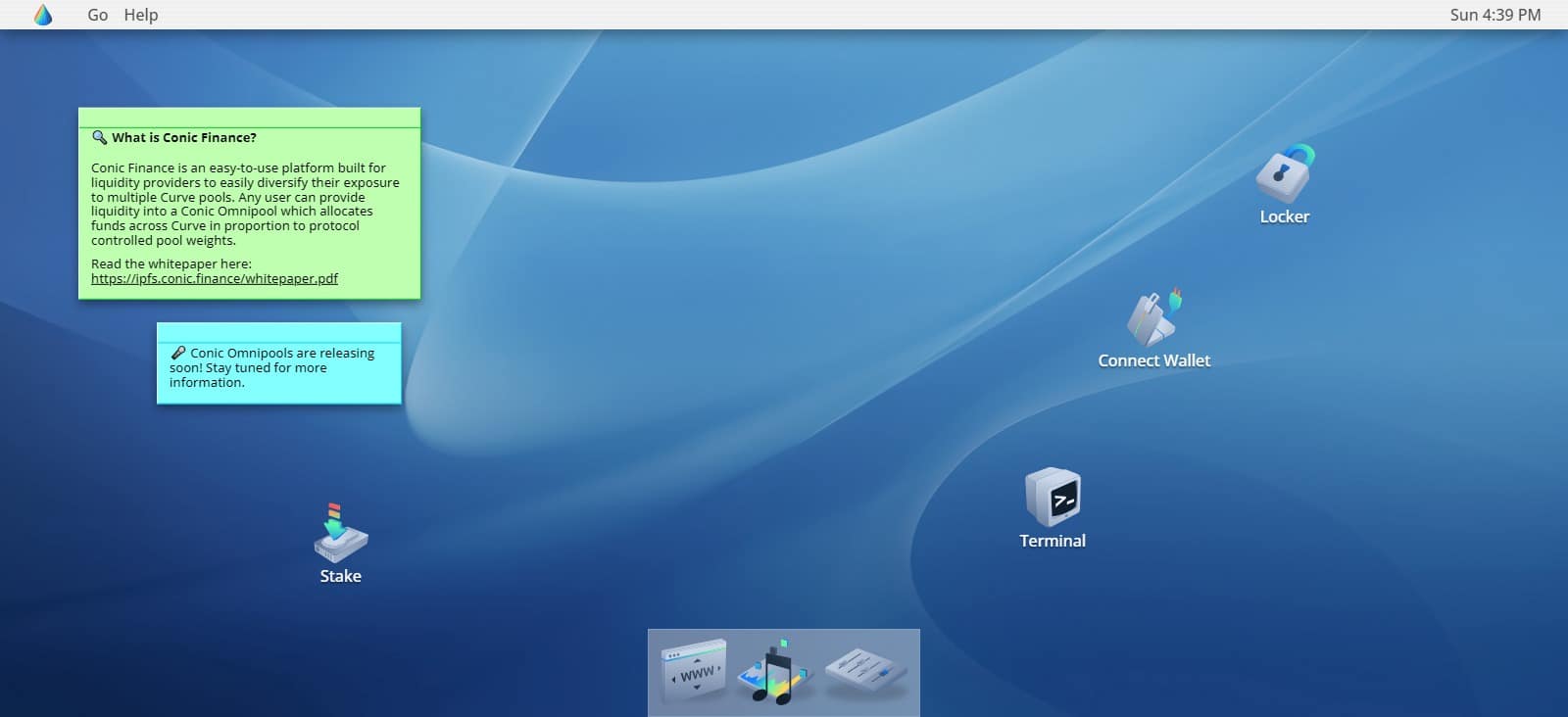The image size is (1568, 717).
Task: Click the Connect Wallet icon
Action: click(x=1153, y=318)
